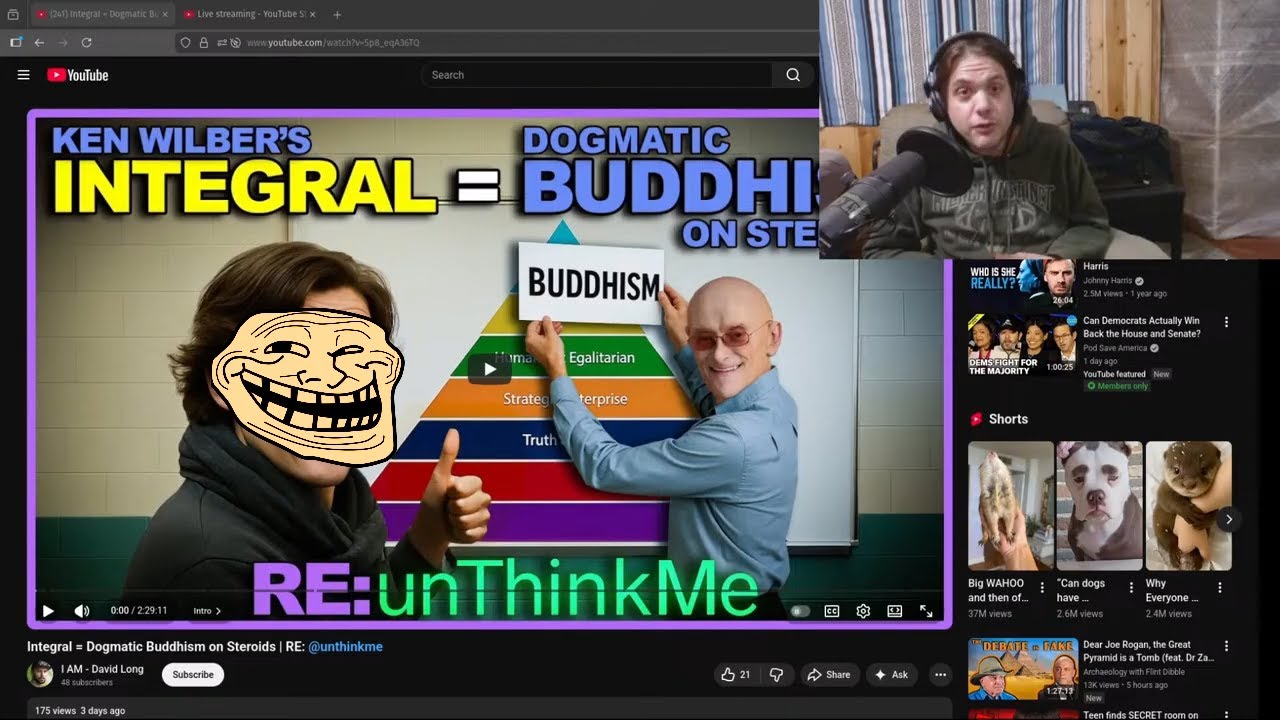Click the Archaeology with Flint Dibble channel
Viewport: 1280px width, 720px height.
(1134, 672)
